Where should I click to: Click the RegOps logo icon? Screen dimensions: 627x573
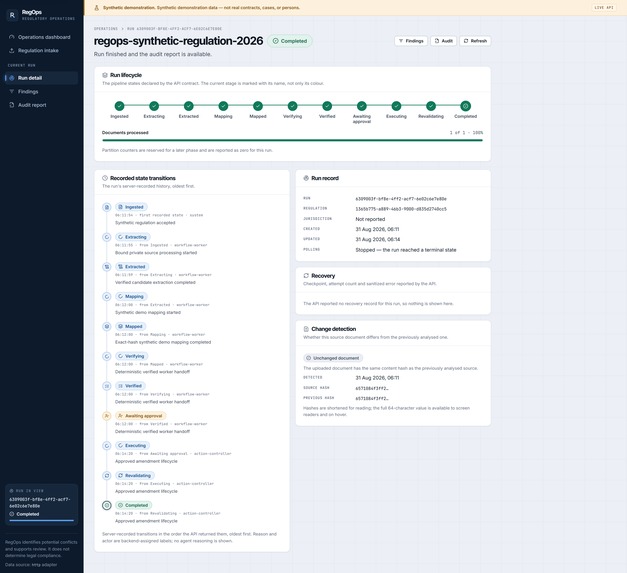tap(12, 15)
